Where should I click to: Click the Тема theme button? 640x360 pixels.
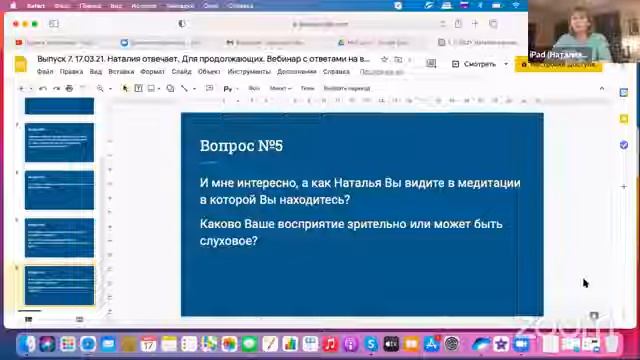coord(307,88)
